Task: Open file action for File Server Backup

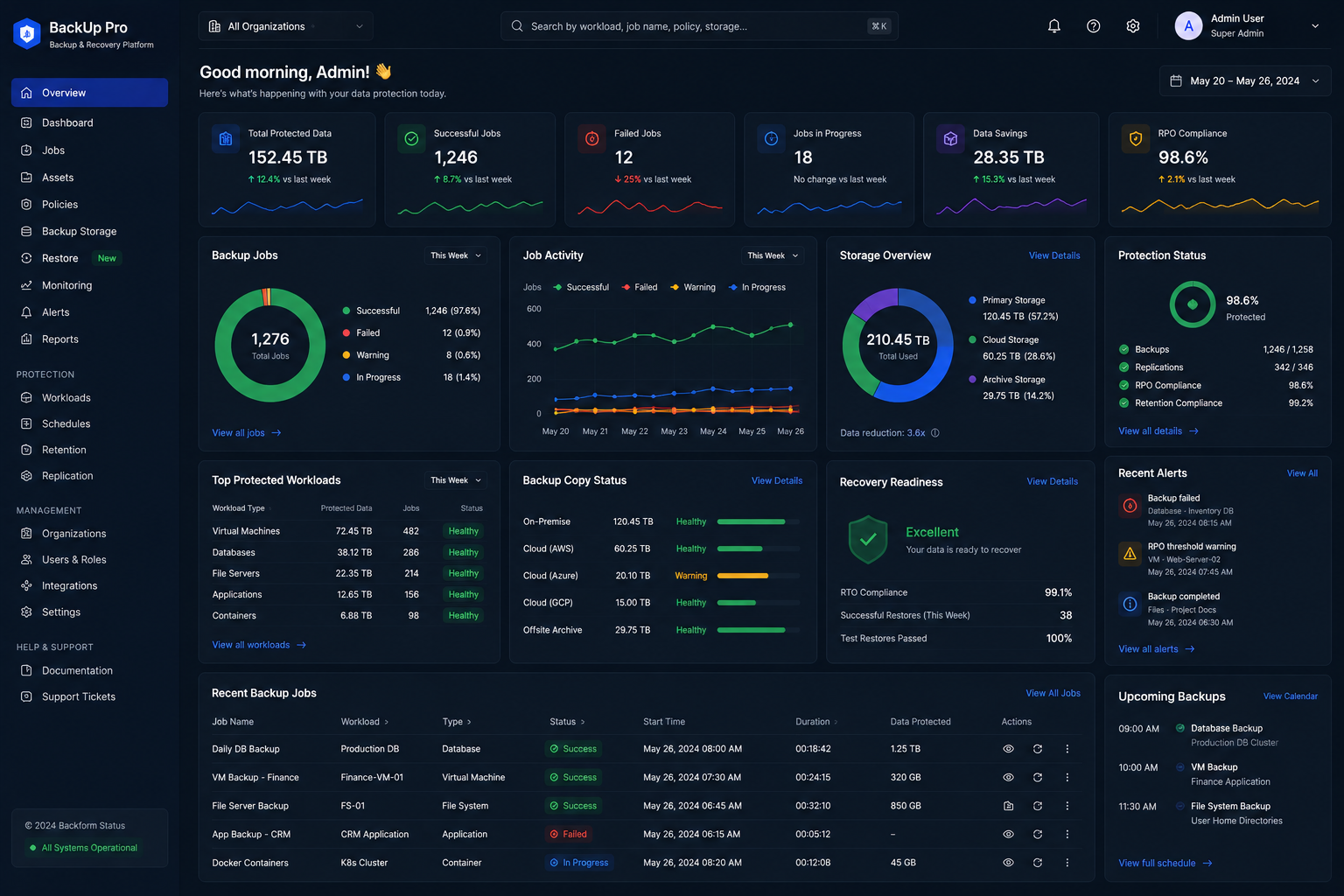Action: 1008,806
